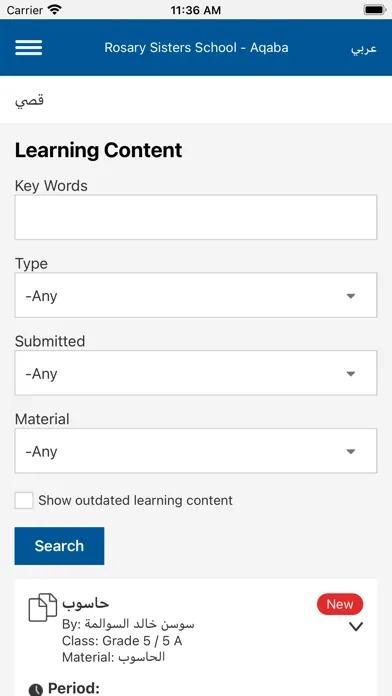Tap the Wi-Fi status icon

pyautogui.click(x=55, y=10)
